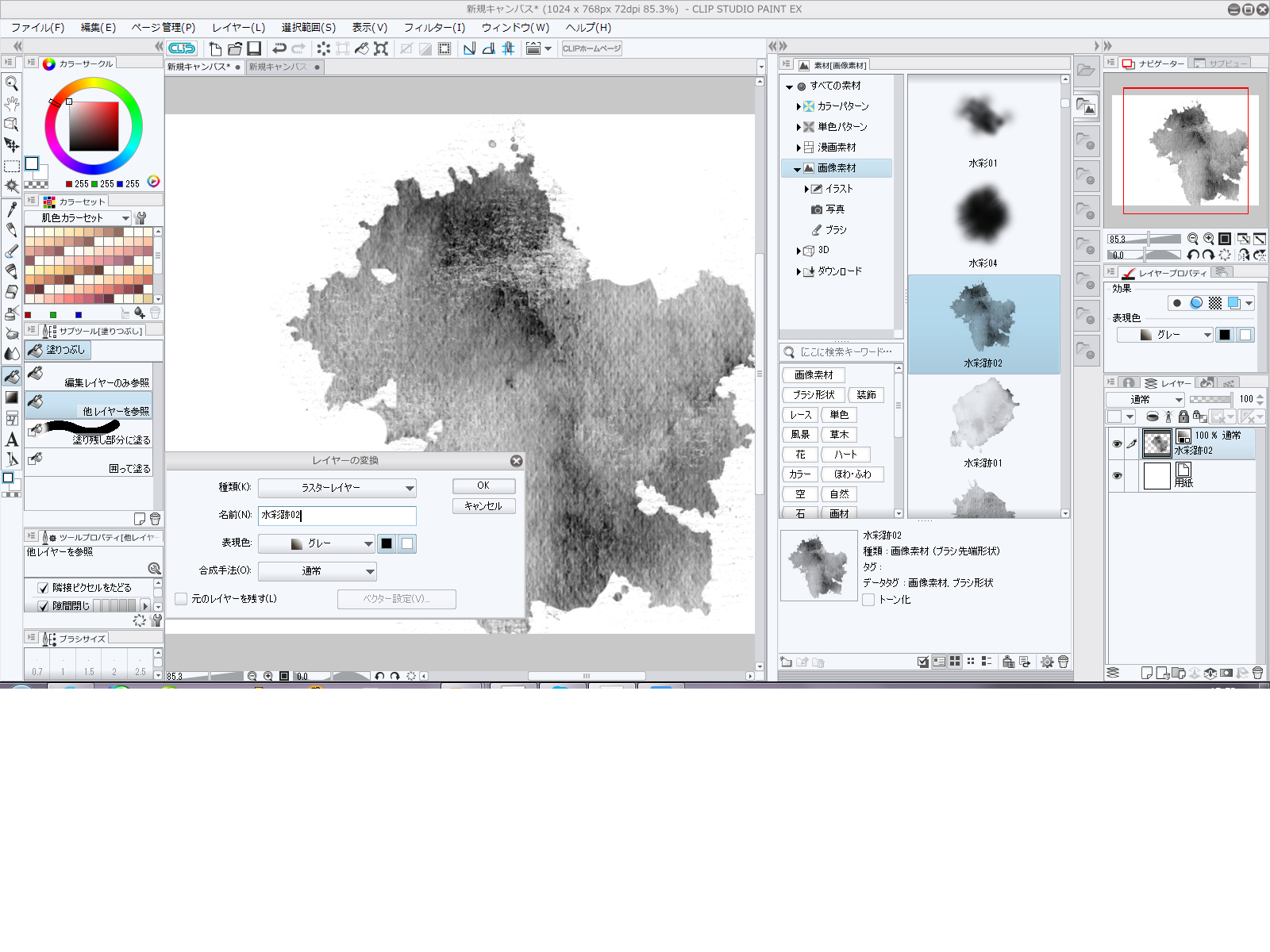The width and height of the screenshot is (1270, 952).
Task: Open the フィルター menu
Action: (434, 28)
